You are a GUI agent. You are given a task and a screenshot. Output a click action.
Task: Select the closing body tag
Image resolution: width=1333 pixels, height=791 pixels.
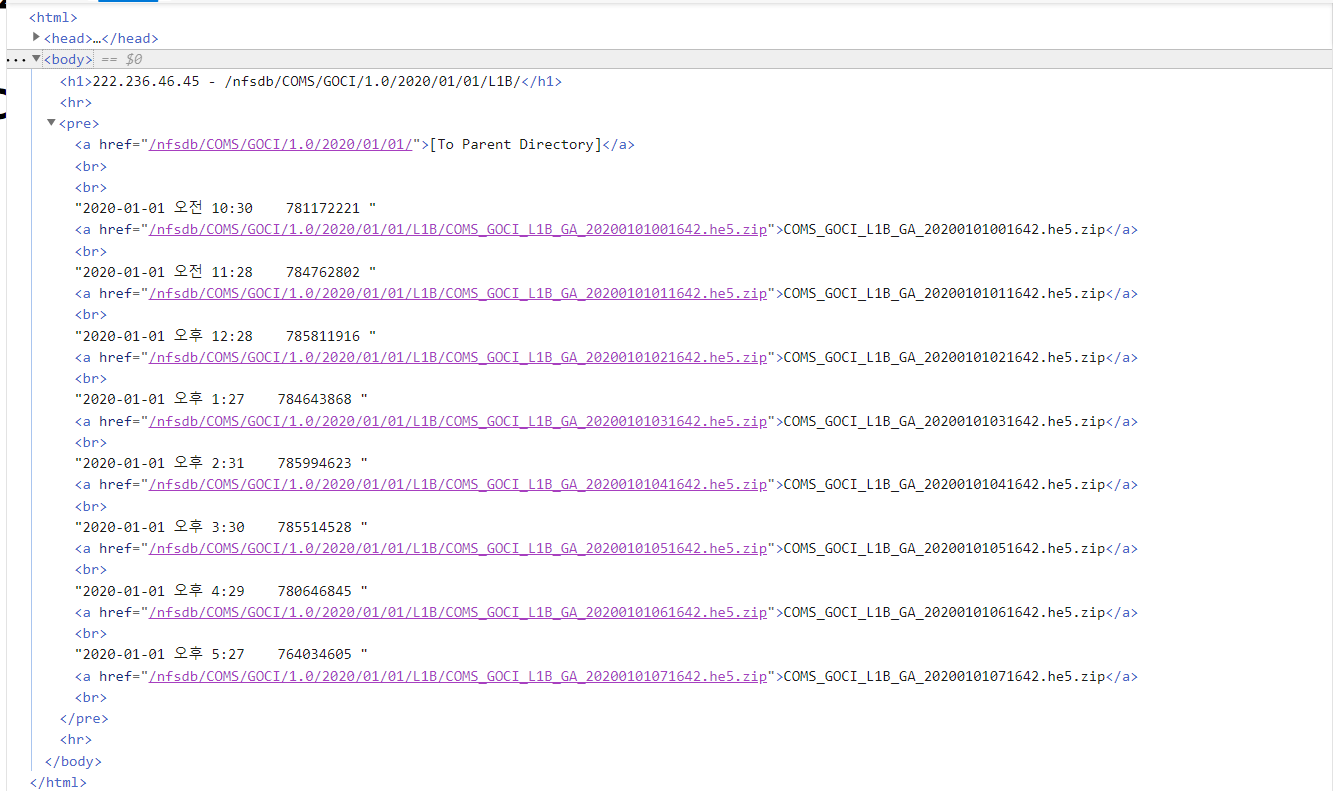click(73, 762)
